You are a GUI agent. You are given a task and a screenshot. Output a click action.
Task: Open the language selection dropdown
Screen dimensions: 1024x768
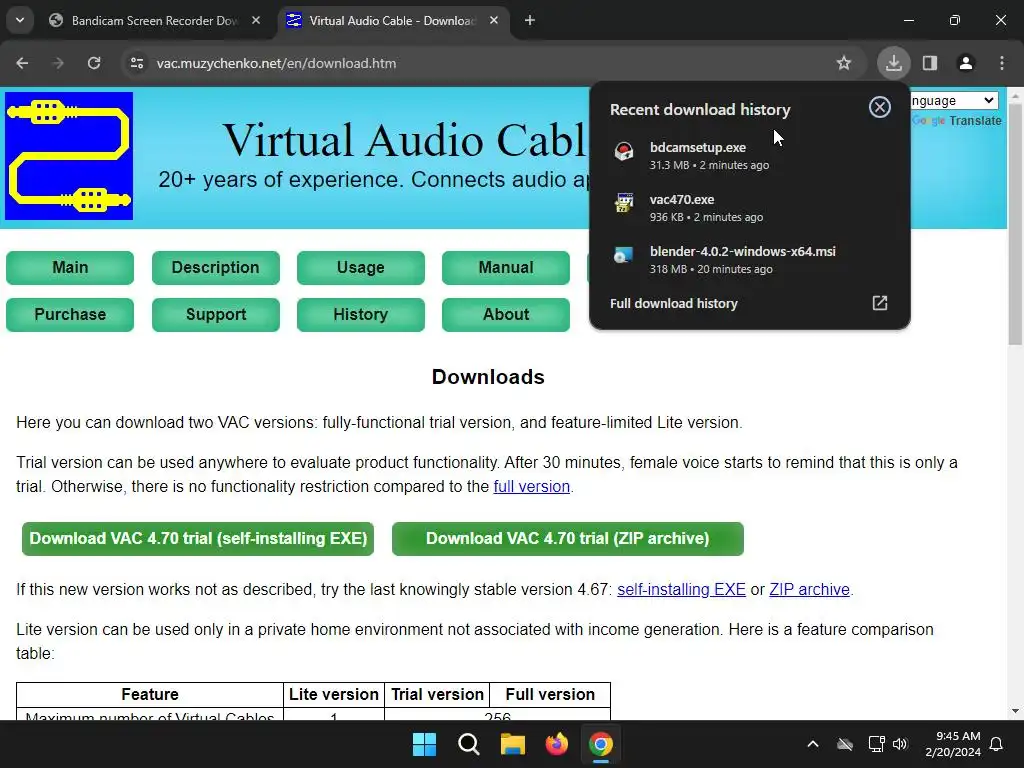(x=954, y=101)
